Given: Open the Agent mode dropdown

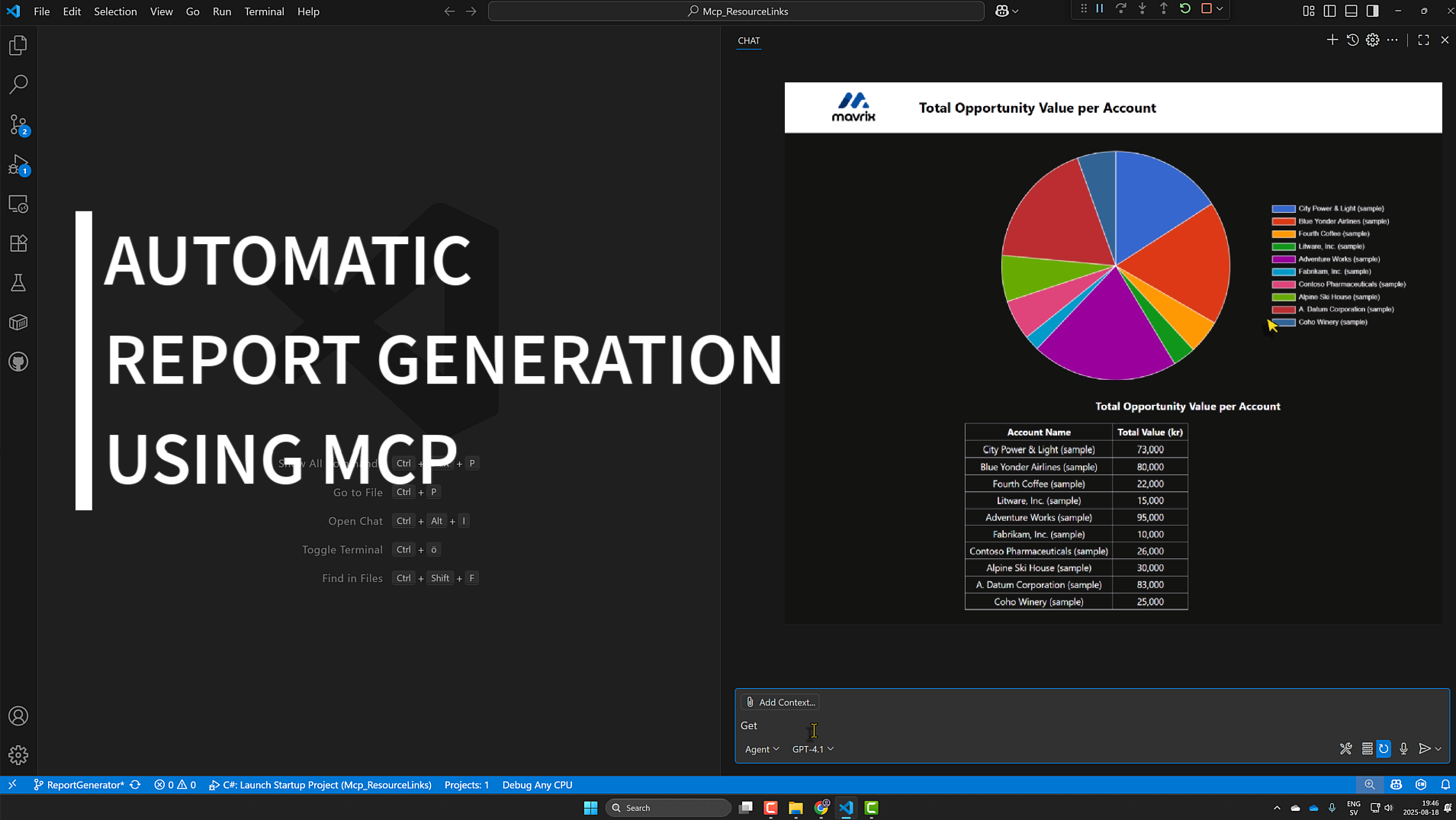Looking at the screenshot, I should pos(762,749).
